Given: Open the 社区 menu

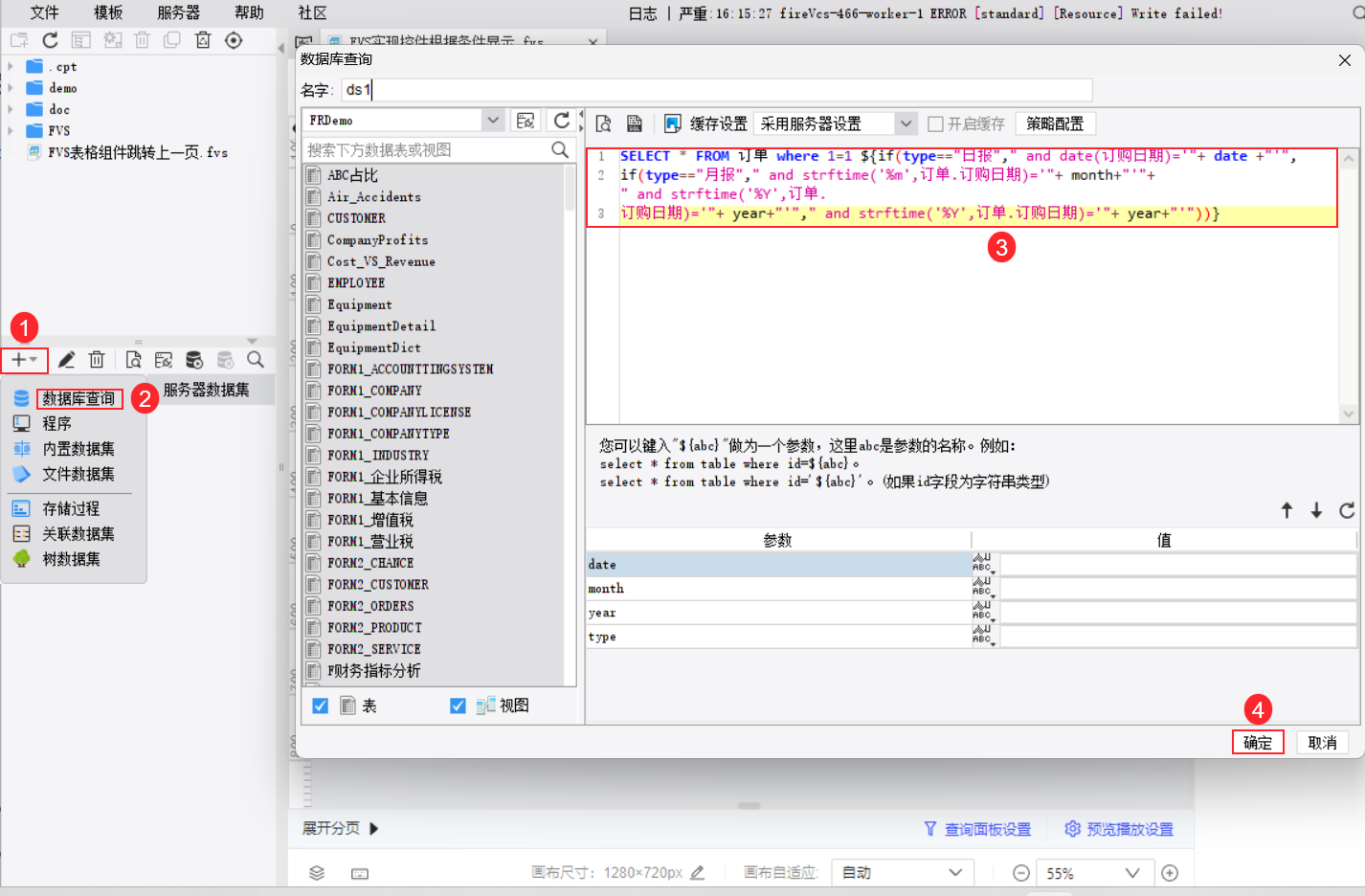Looking at the screenshot, I should click(x=312, y=12).
